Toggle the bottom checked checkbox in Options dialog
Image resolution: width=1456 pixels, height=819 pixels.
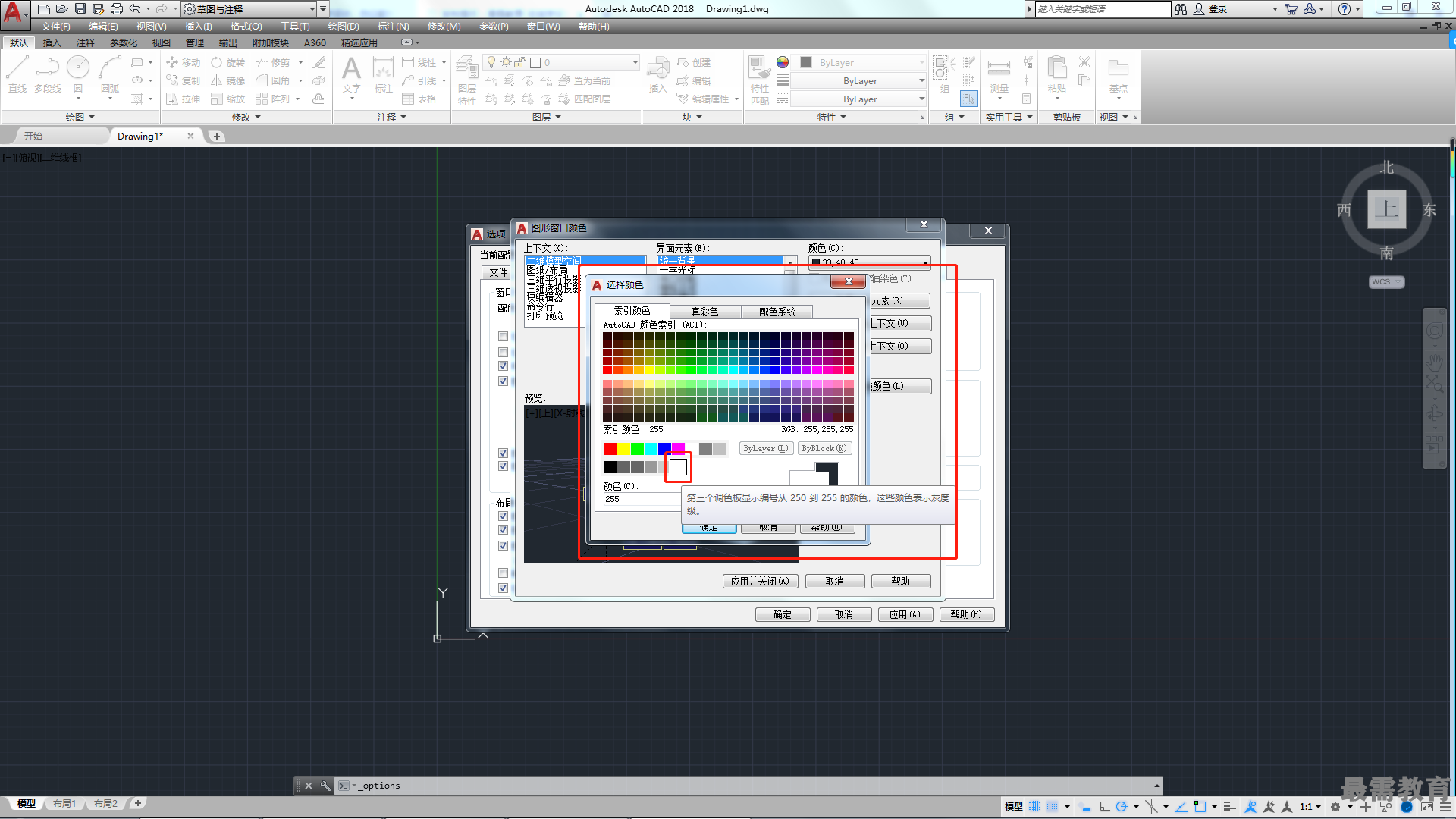[503, 588]
